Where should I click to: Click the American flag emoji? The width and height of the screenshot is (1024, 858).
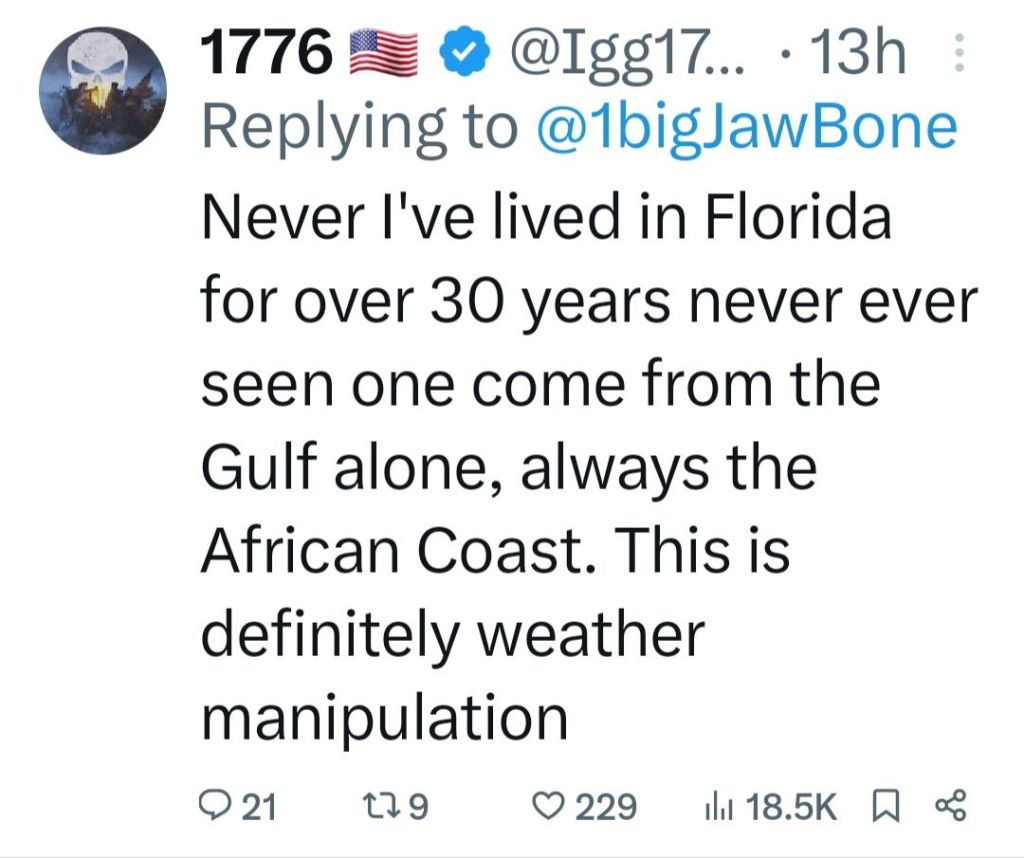pos(385,55)
